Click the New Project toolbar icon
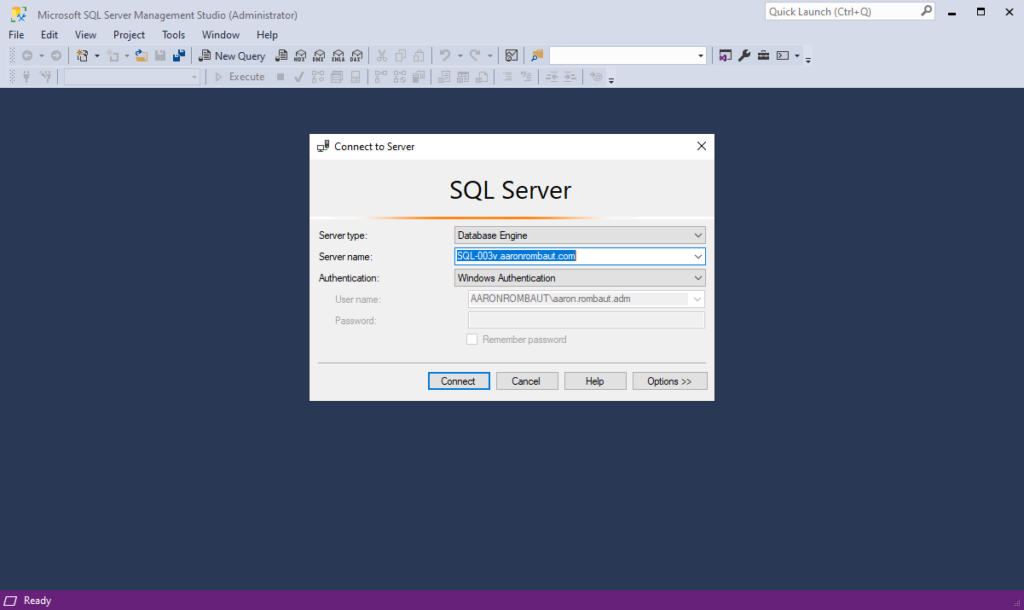 point(83,56)
